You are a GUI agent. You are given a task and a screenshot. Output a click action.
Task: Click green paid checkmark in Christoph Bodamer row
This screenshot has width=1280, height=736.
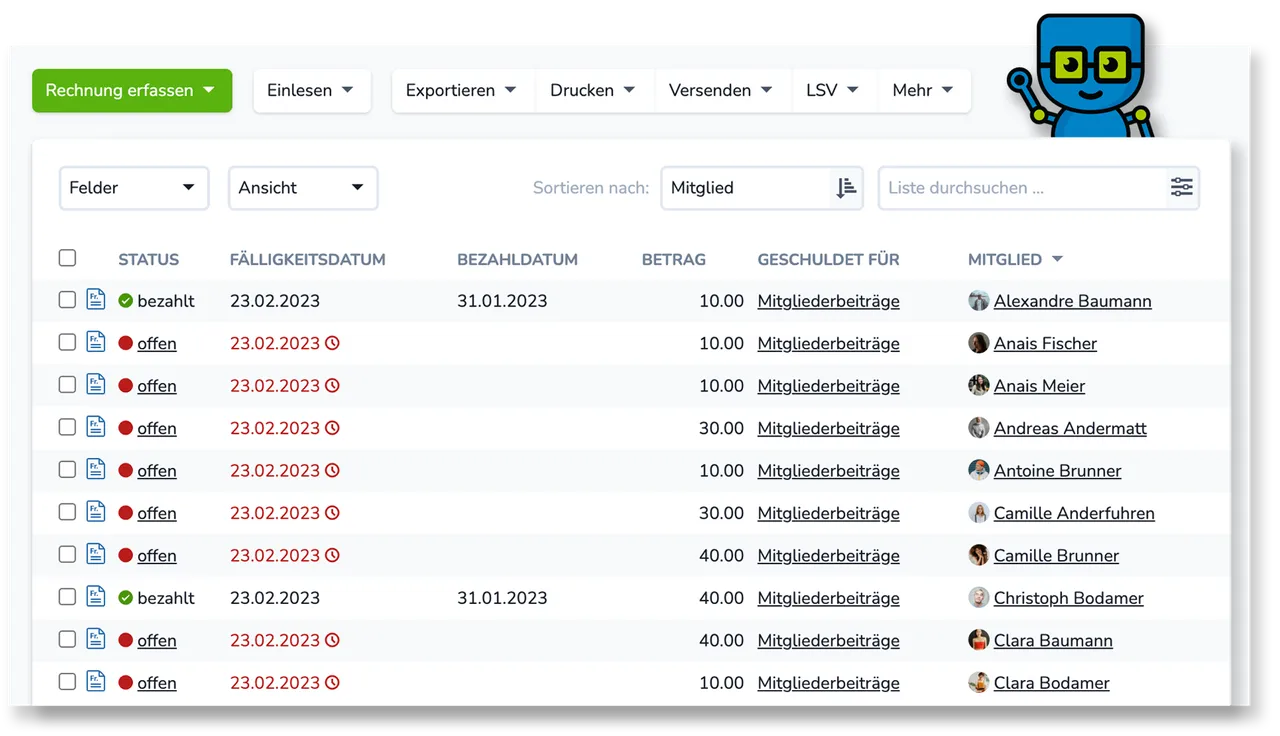126,598
